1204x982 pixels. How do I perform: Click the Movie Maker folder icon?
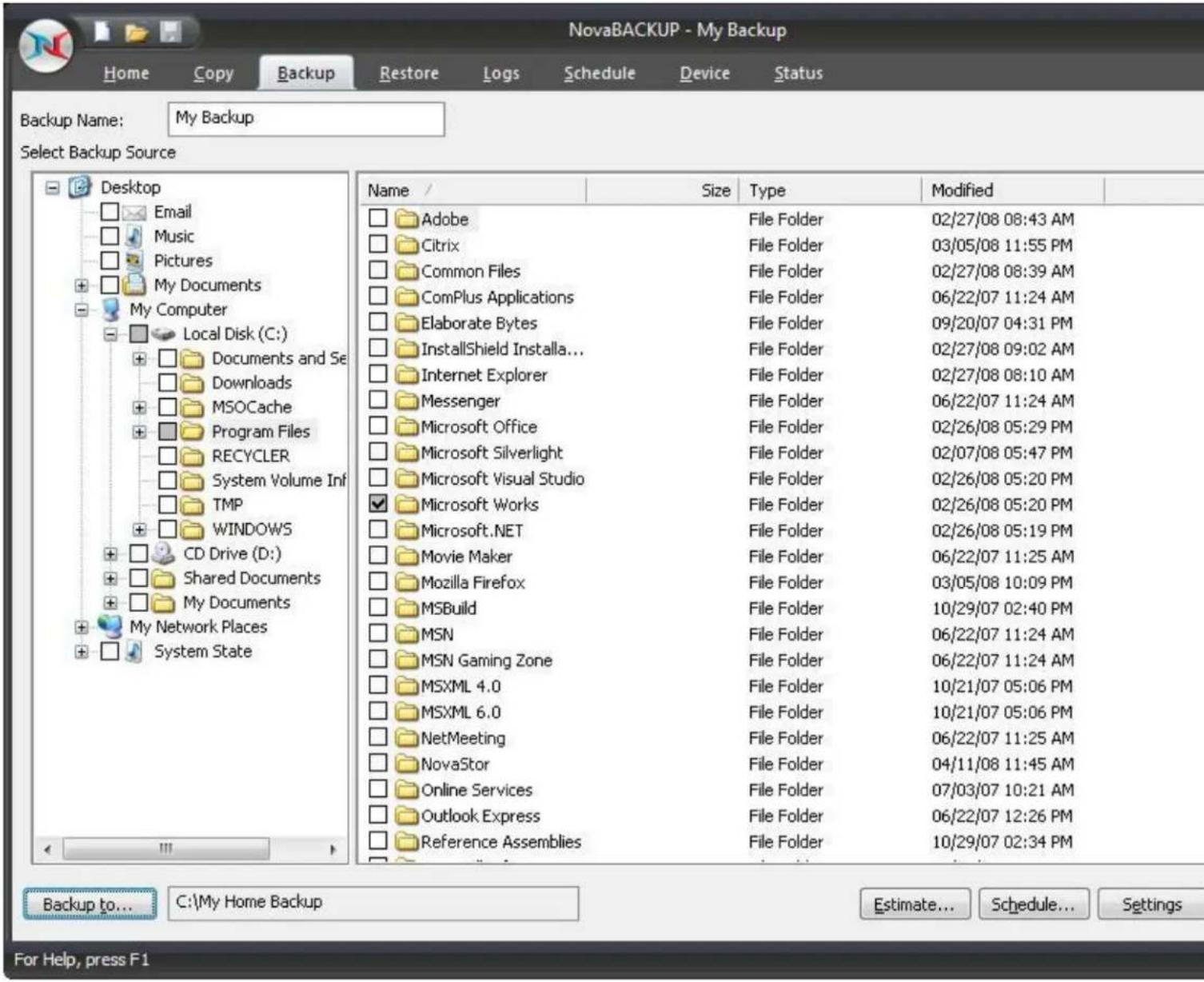407,556
